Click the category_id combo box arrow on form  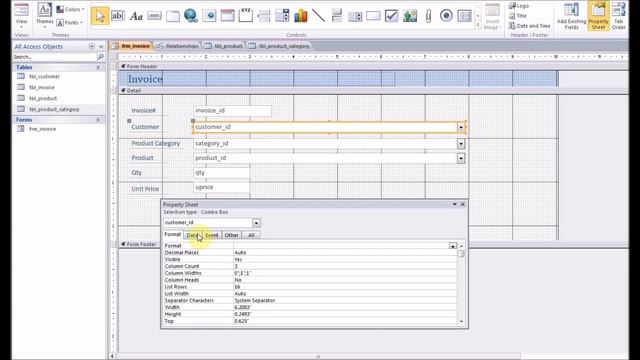[461, 144]
